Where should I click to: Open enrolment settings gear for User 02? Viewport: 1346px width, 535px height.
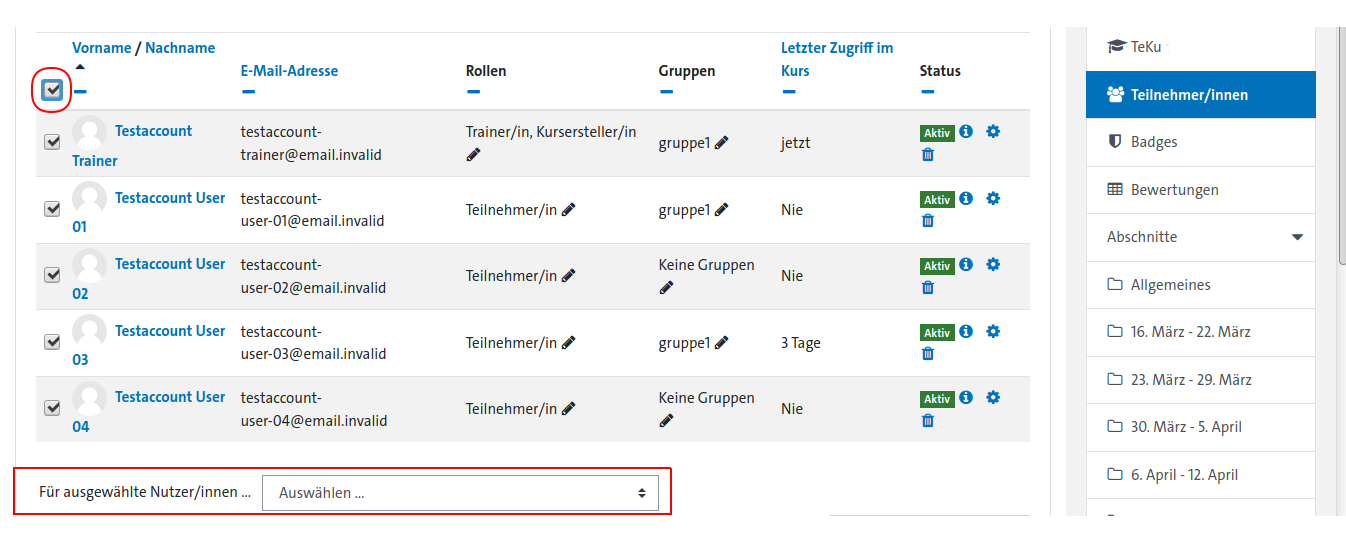coord(993,265)
